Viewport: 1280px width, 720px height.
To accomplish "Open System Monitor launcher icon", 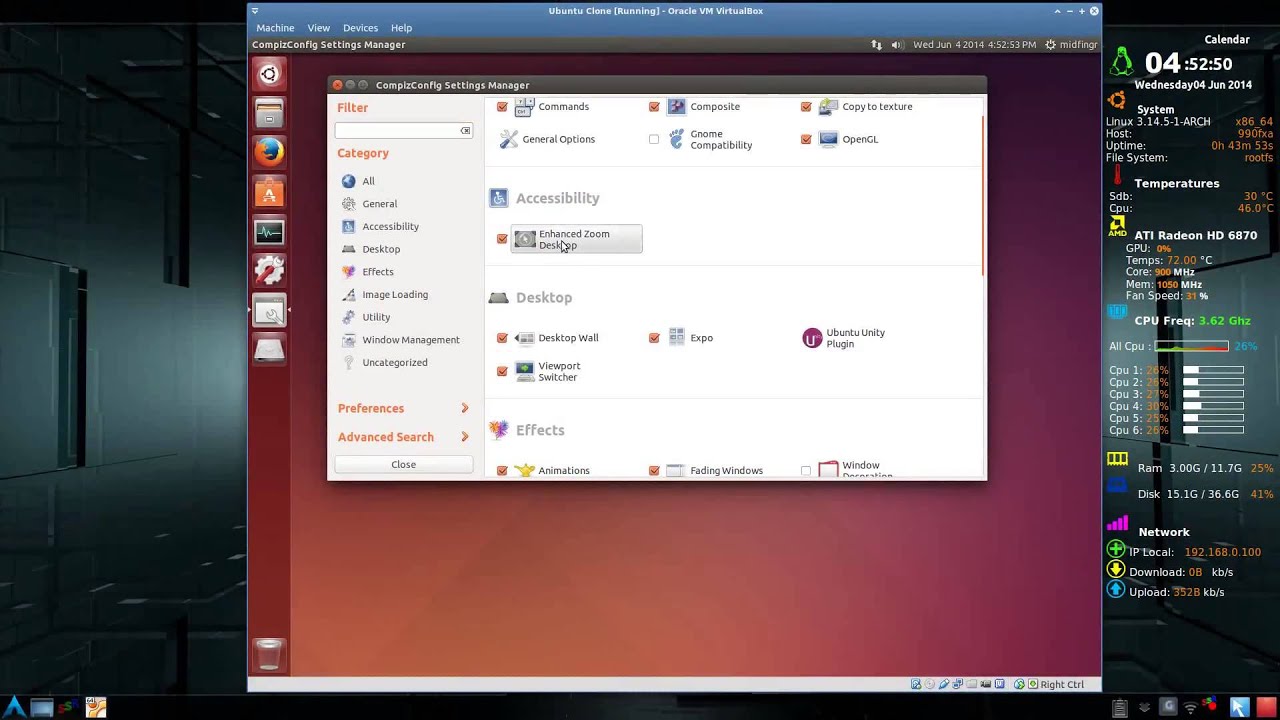I will click(269, 232).
